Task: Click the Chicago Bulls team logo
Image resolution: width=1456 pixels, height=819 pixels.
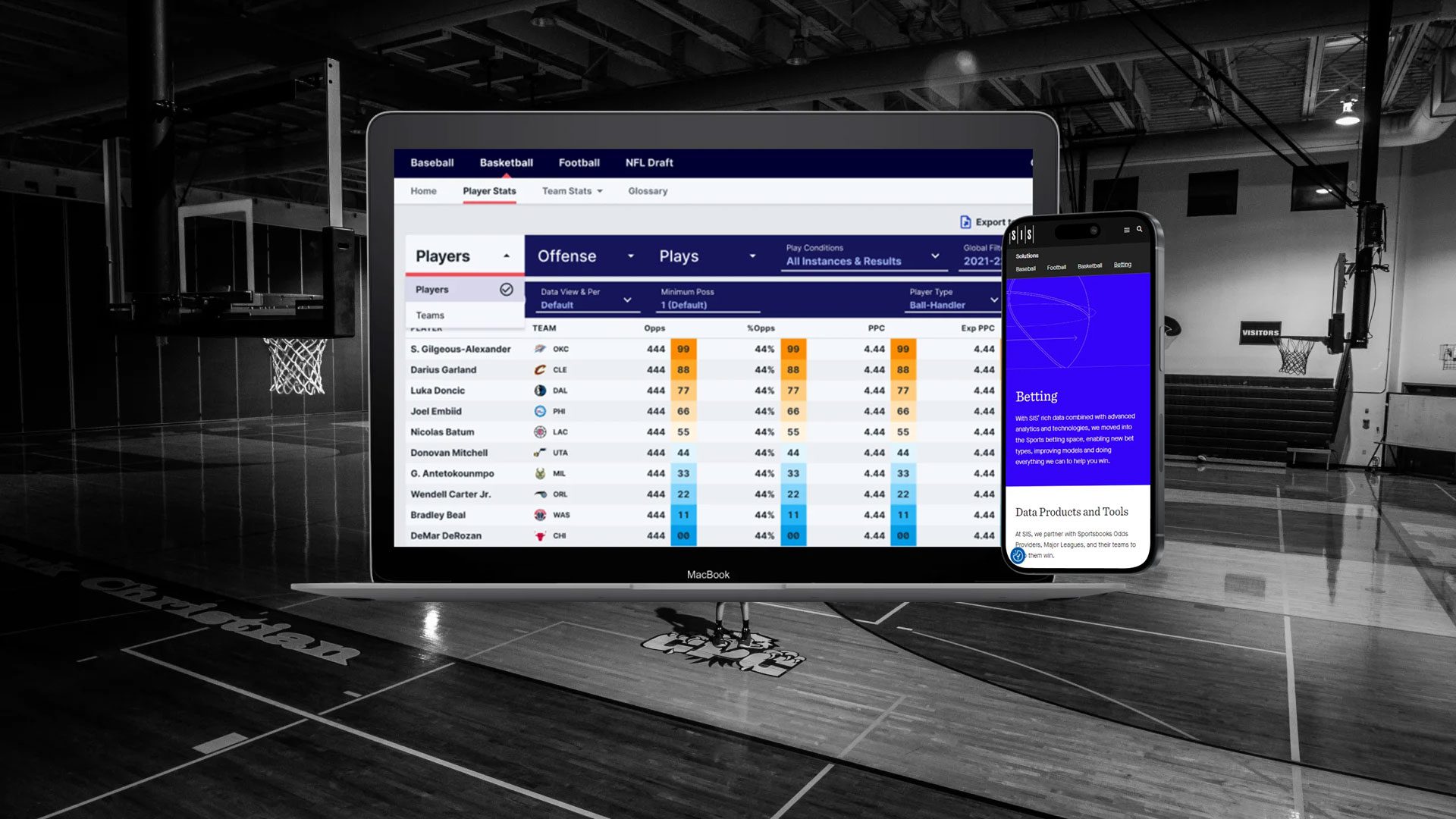Action: 540,536
